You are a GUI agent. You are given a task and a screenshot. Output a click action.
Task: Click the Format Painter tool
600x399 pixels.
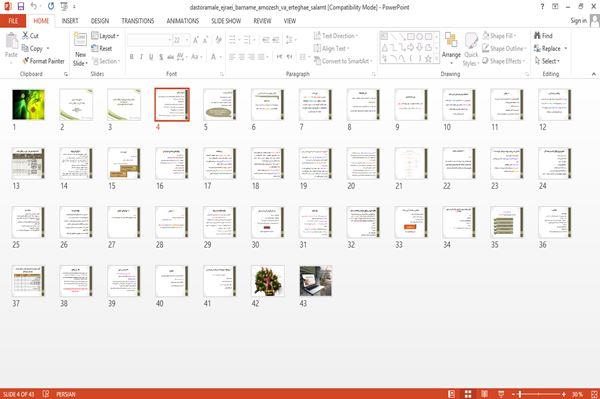43,61
